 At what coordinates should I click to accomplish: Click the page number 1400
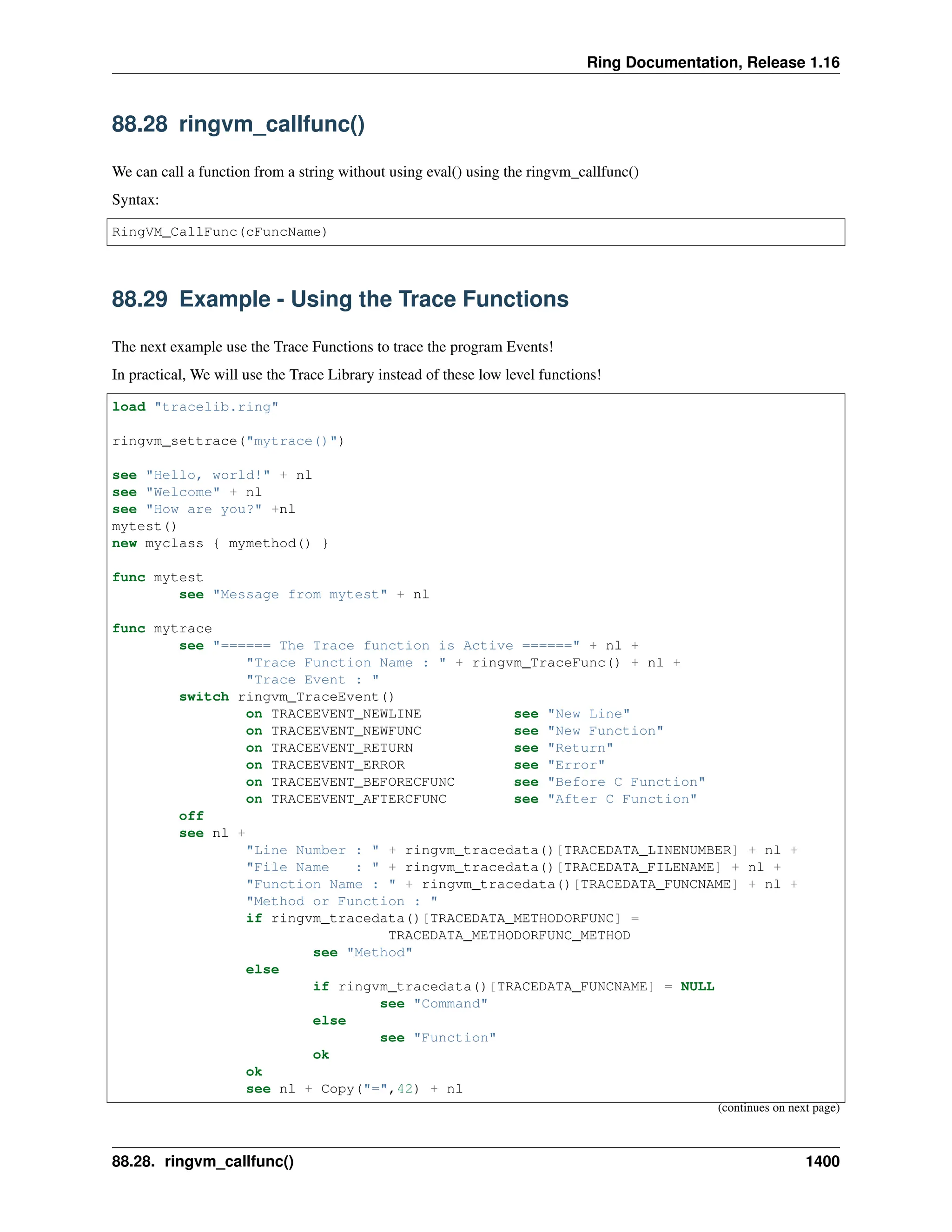coord(822,1161)
